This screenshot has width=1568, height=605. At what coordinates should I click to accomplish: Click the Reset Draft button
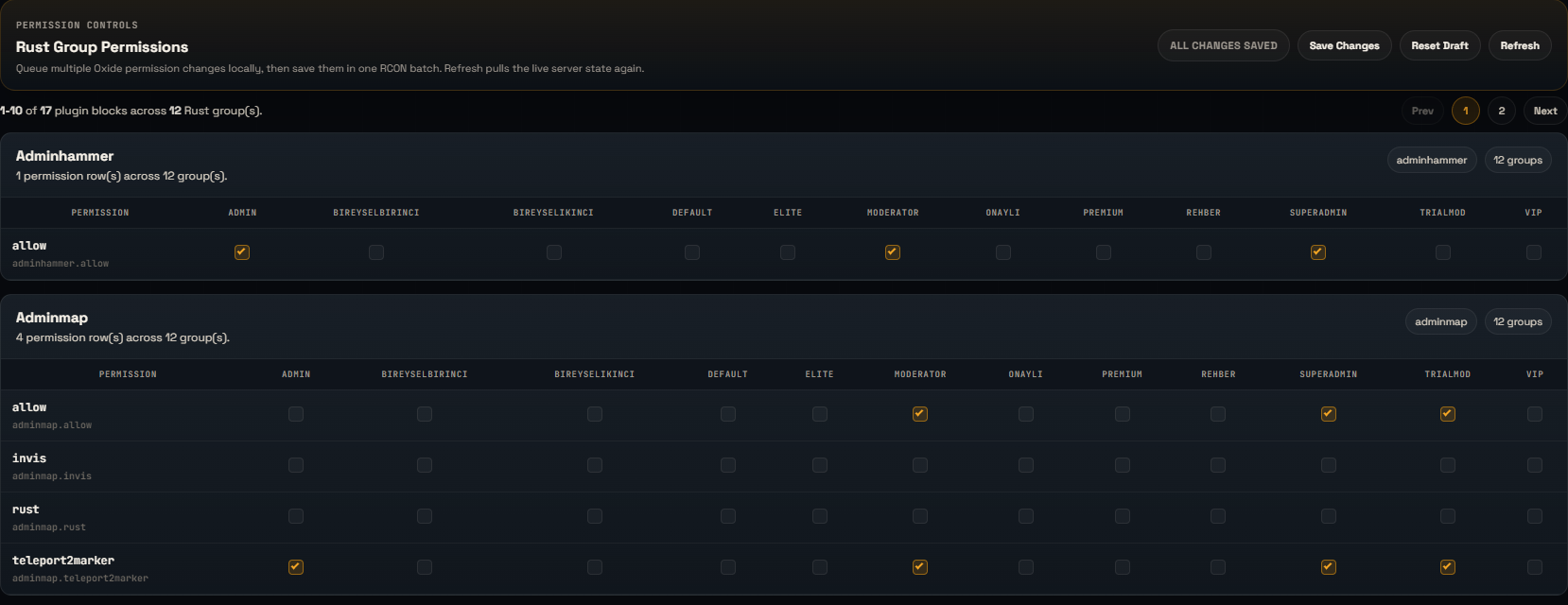1439,45
